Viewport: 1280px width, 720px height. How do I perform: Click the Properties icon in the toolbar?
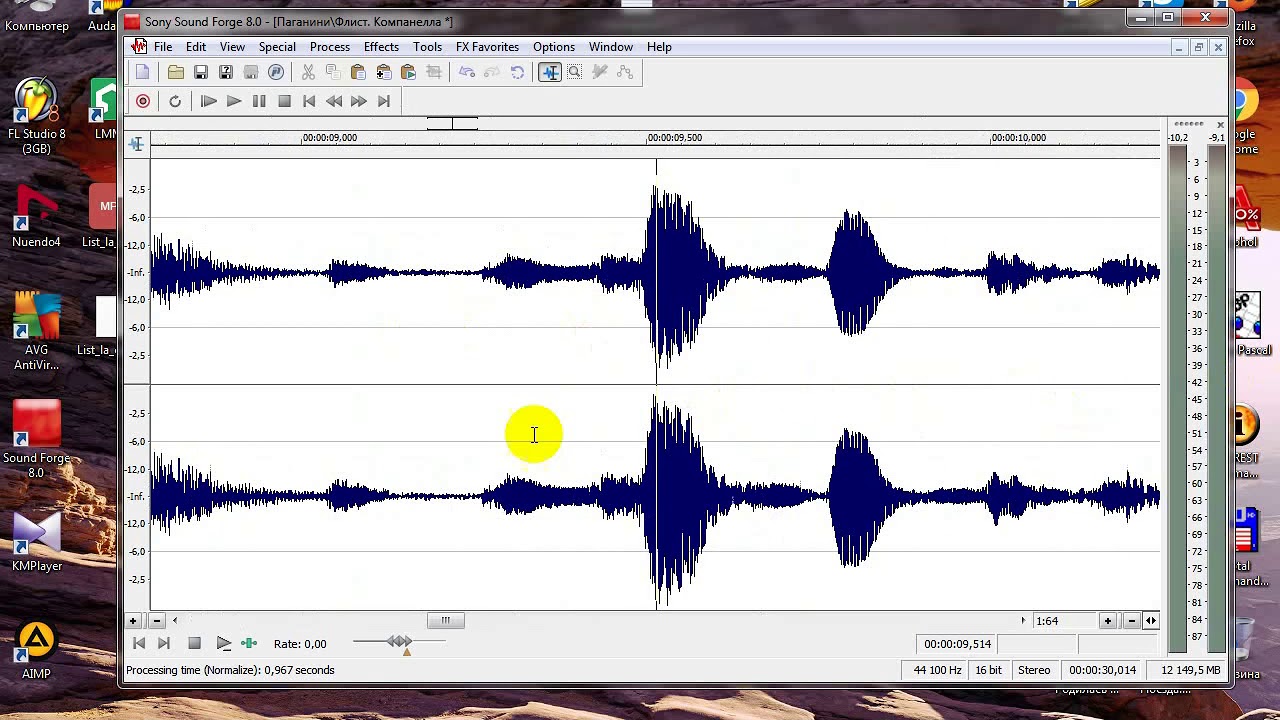[x=276, y=72]
